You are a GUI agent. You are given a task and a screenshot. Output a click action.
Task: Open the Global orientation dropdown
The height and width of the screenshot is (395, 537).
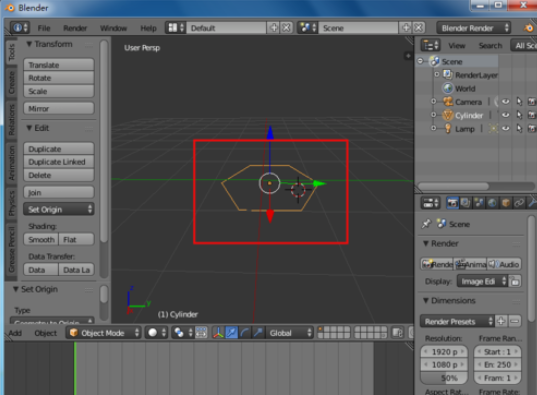[289, 332]
